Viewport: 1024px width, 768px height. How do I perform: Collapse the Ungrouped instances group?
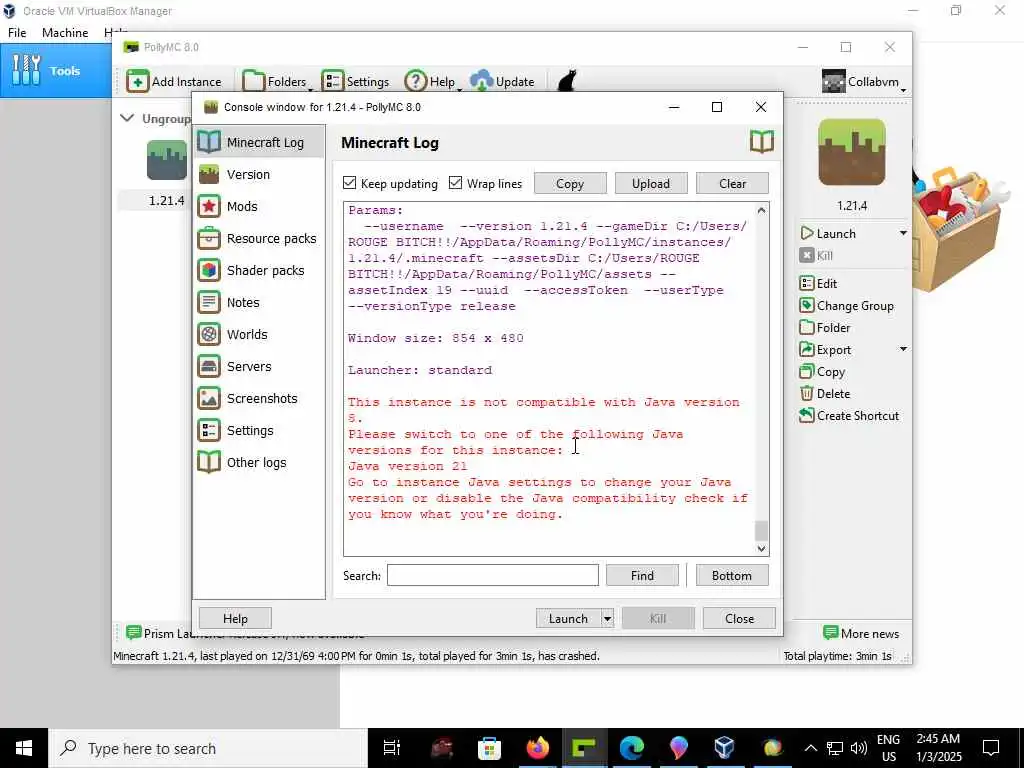pos(127,118)
